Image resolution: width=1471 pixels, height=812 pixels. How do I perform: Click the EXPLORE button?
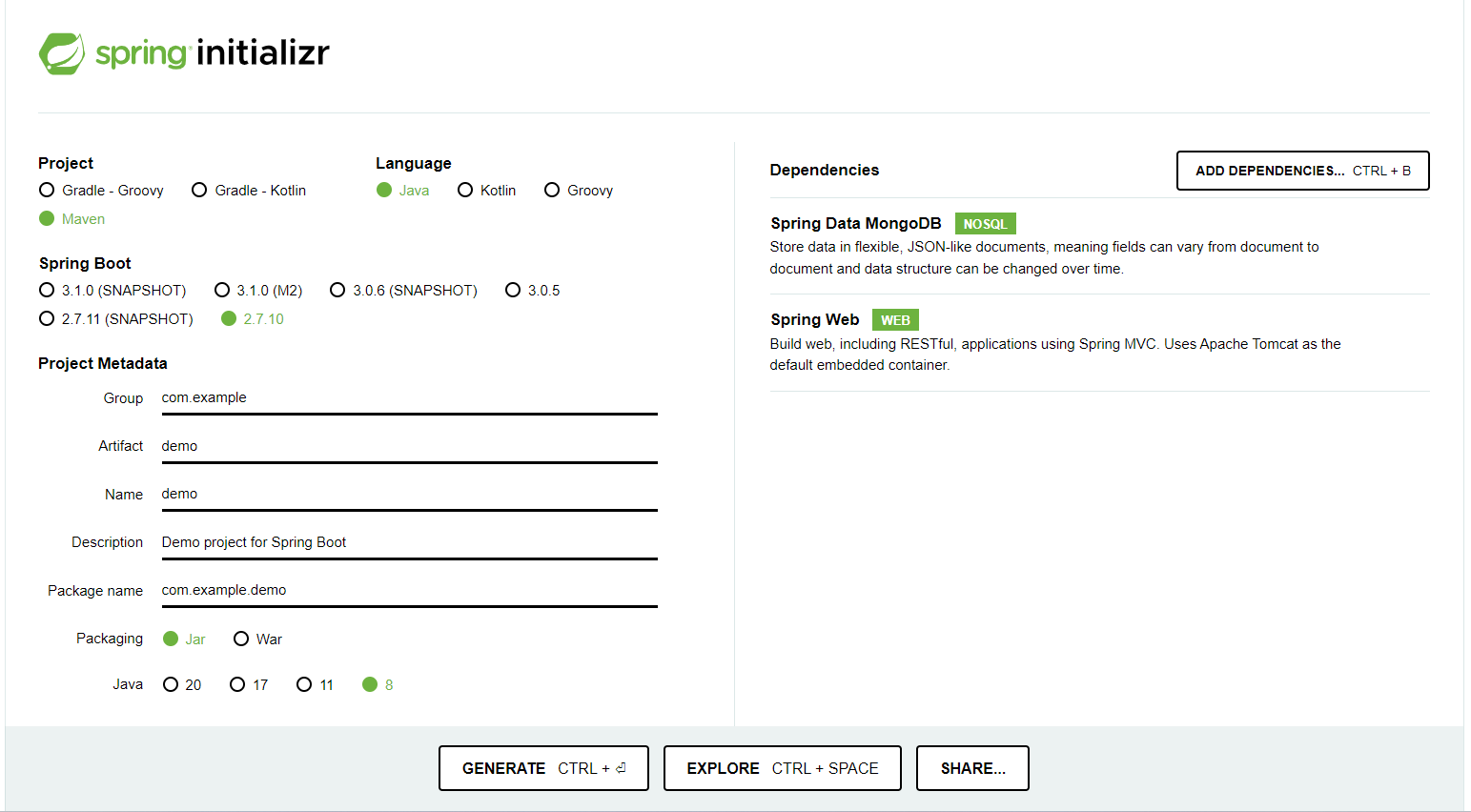[x=782, y=768]
